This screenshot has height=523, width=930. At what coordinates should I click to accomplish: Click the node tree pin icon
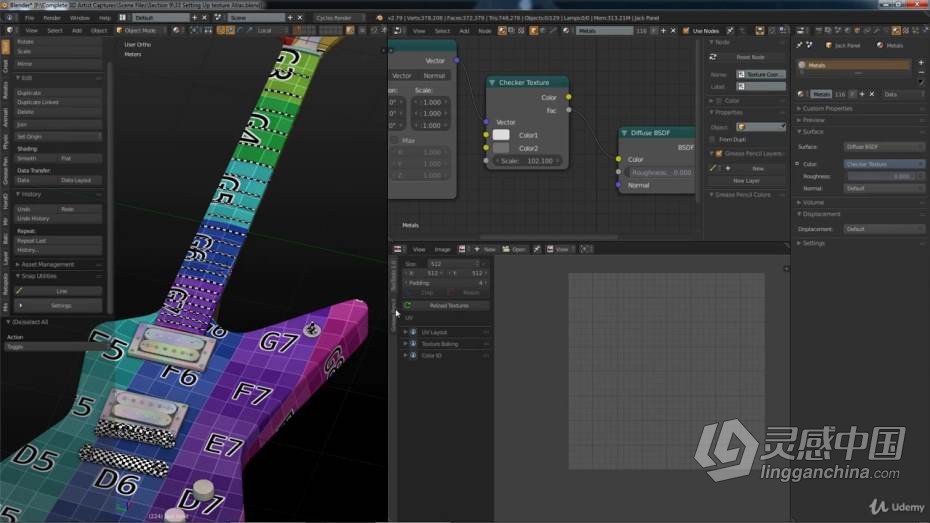[731, 31]
